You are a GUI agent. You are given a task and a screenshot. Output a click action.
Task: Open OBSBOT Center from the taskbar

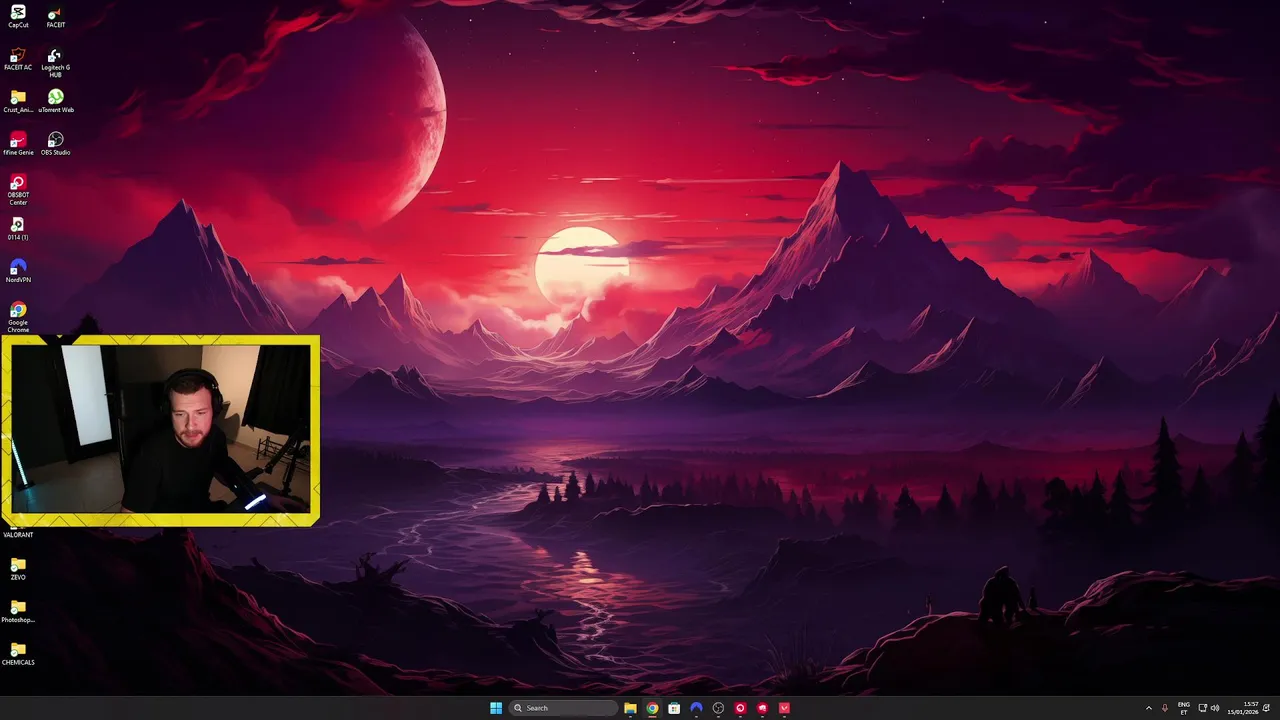(x=740, y=708)
